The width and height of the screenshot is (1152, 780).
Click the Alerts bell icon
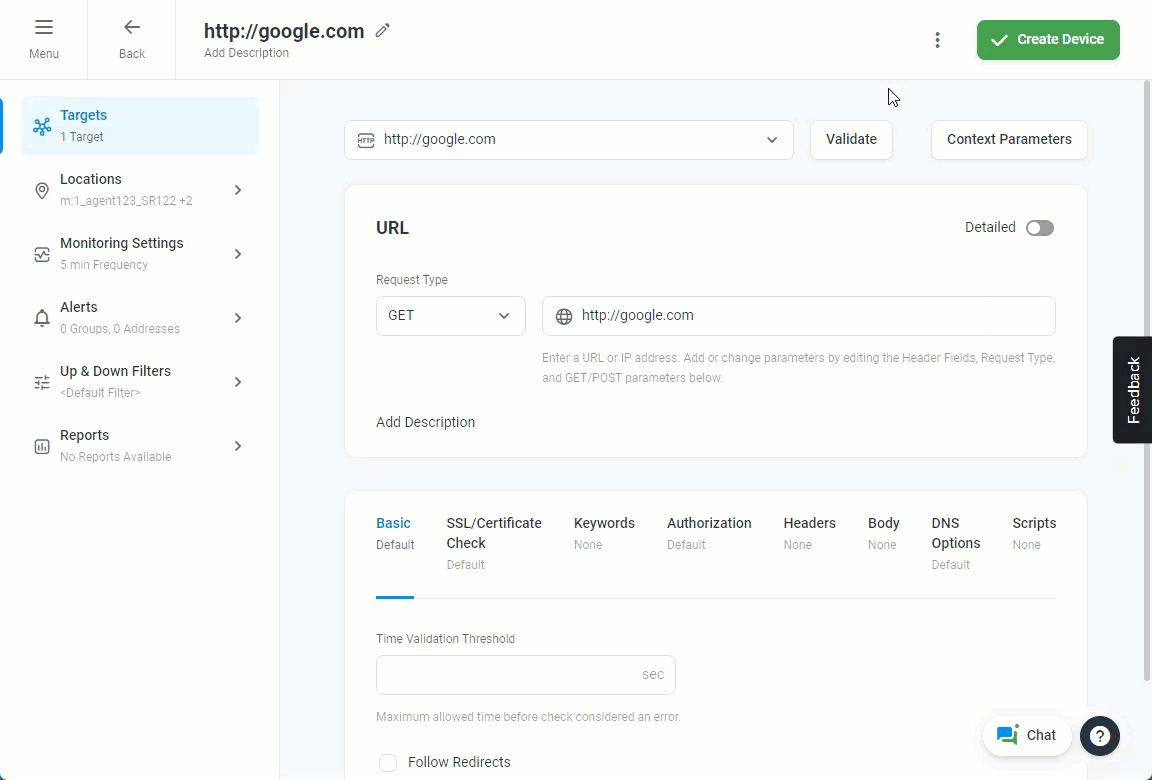pos(42,318)
